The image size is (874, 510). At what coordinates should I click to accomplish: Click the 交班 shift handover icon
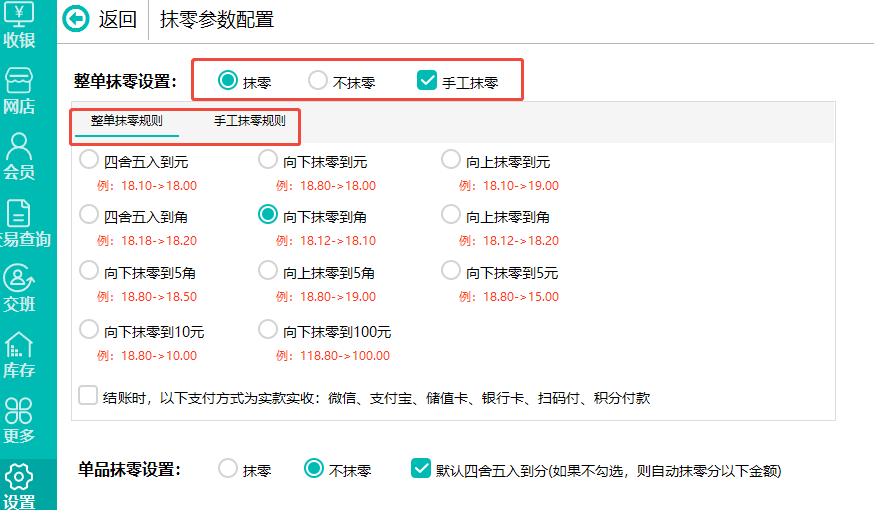tap(20, 286)
